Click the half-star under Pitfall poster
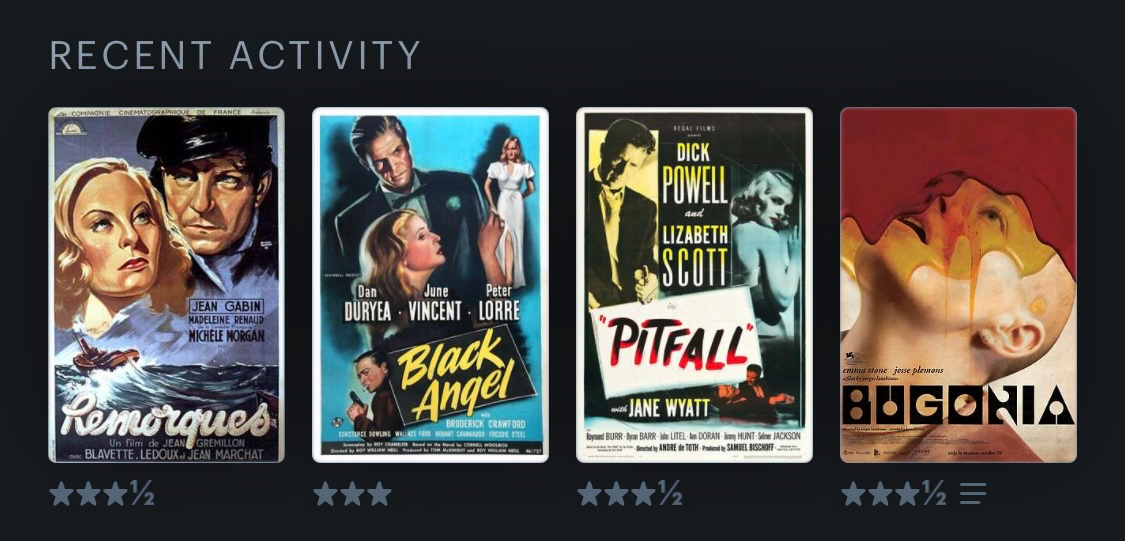The height and width of the screenshot is (541, 1125). [x=670, y=494]
